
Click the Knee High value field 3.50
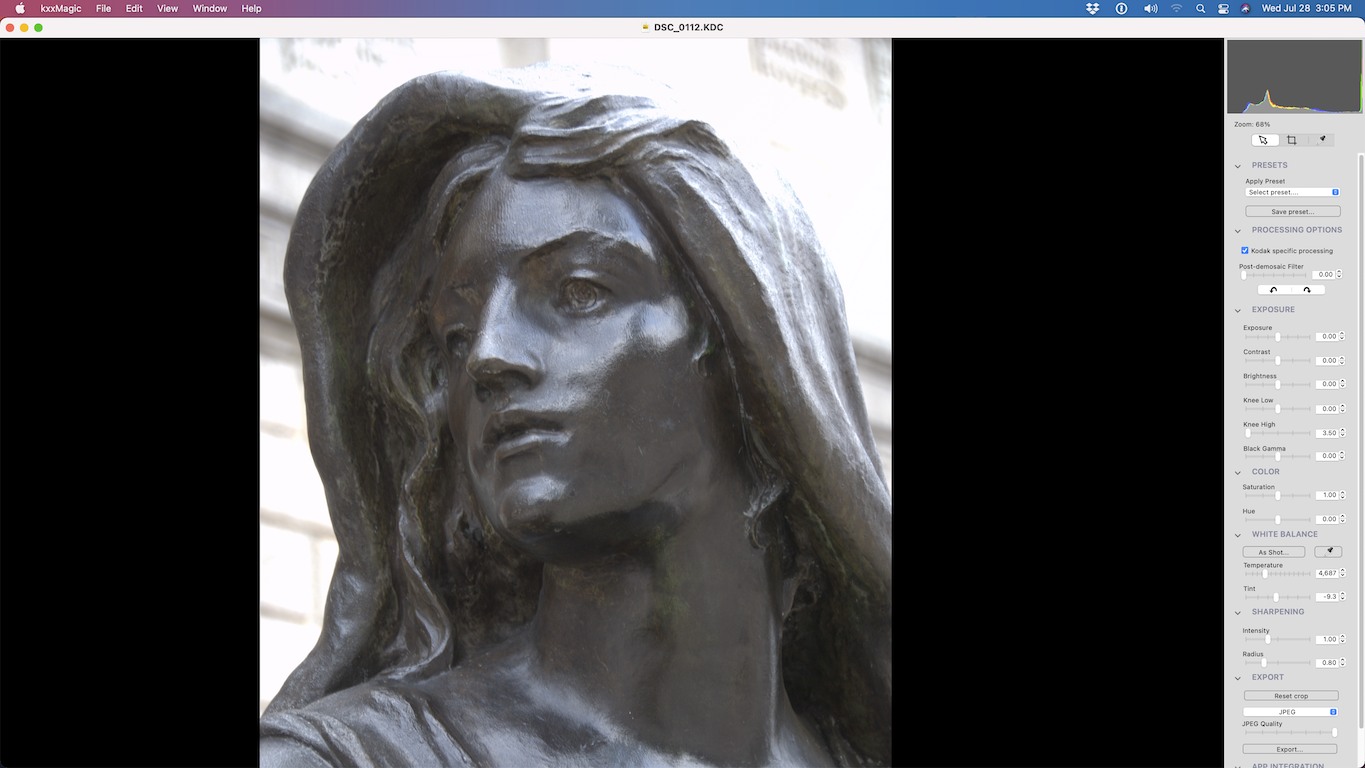(x=1326, y=433)
